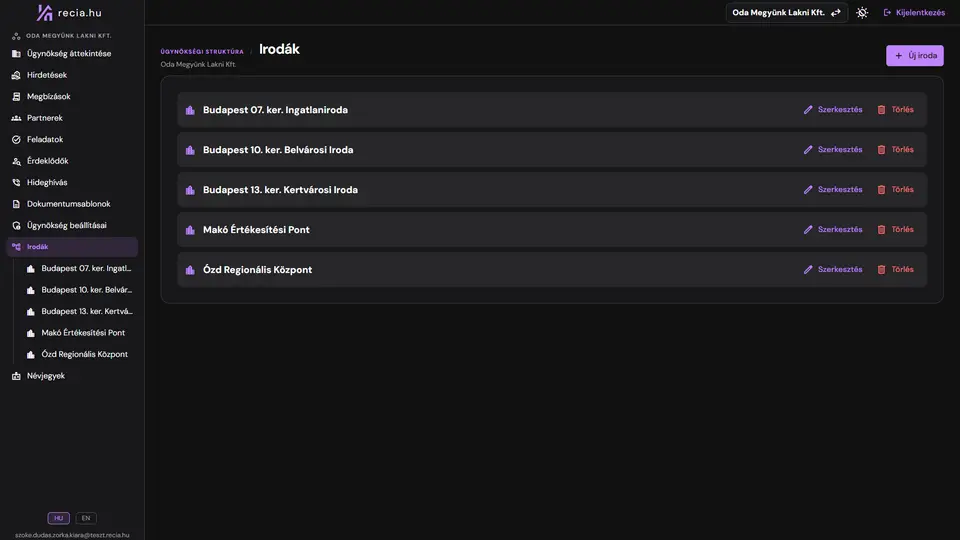Click the Hirdetések sidebar icon
The width and height of the screenshot is (960, 540).
point(16,75)
